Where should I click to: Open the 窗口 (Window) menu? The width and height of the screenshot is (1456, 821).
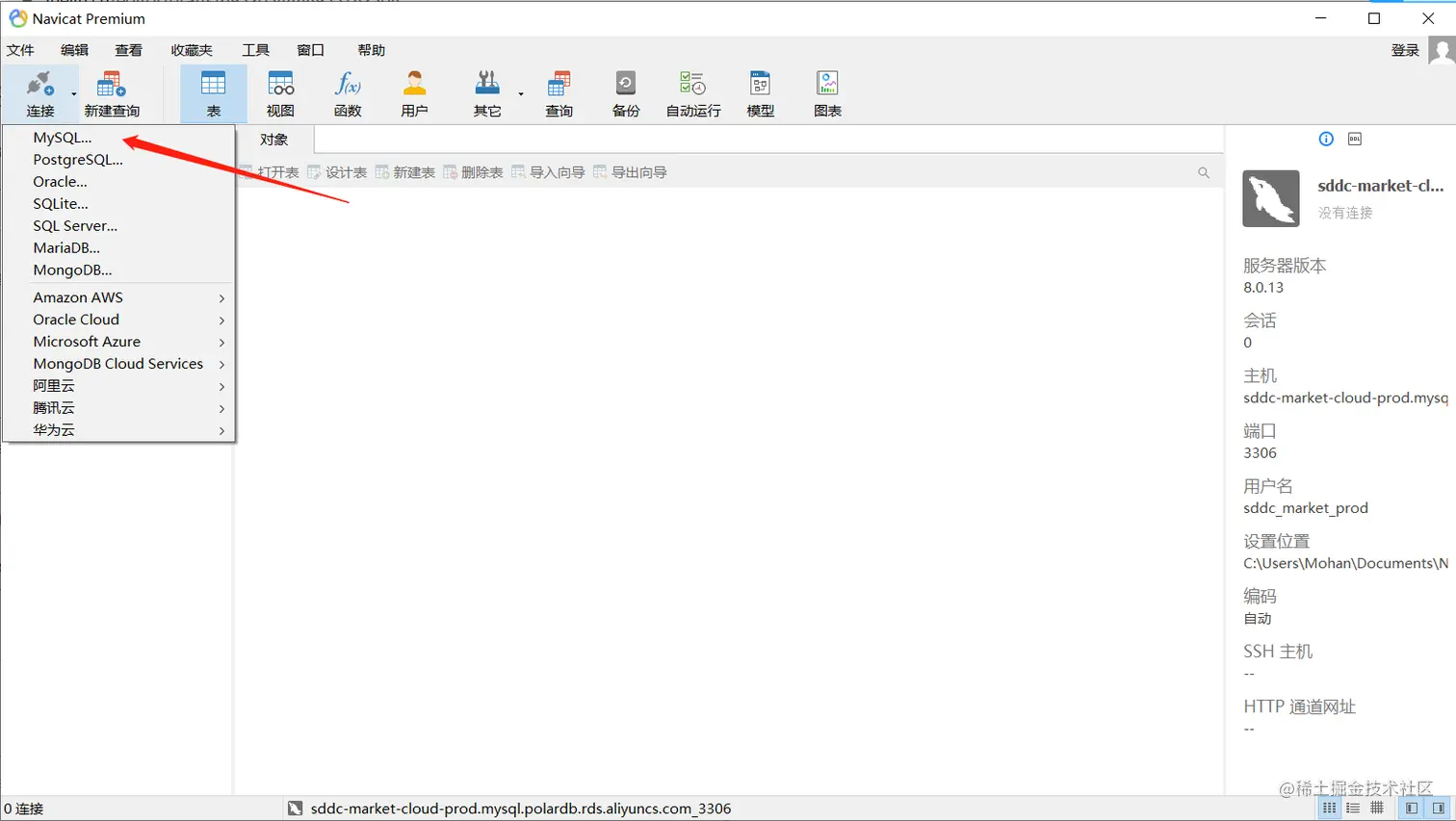pyautogui.click(x=310, y=50)
